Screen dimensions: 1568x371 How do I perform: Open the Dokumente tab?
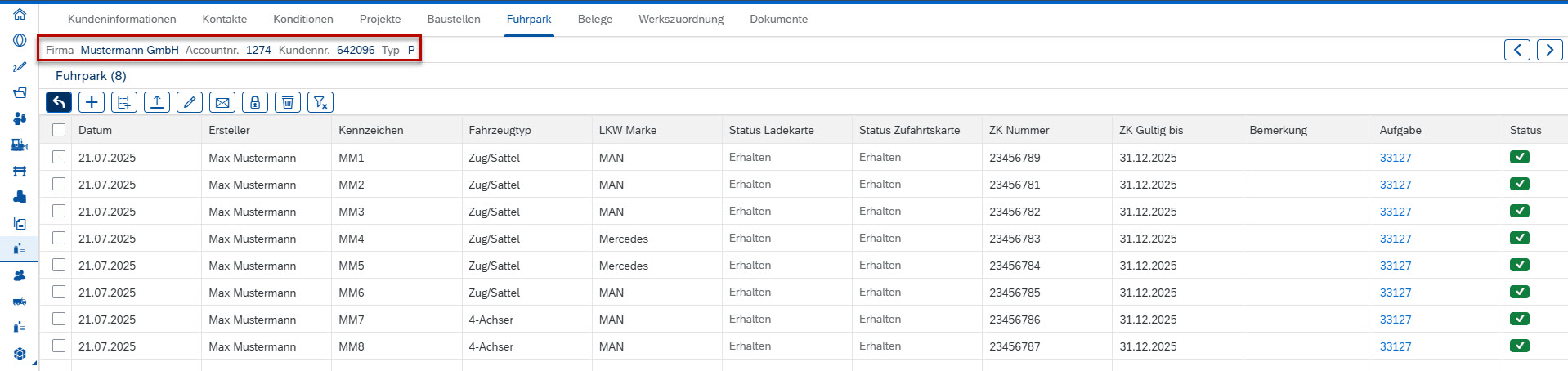[x=778, y=19]
